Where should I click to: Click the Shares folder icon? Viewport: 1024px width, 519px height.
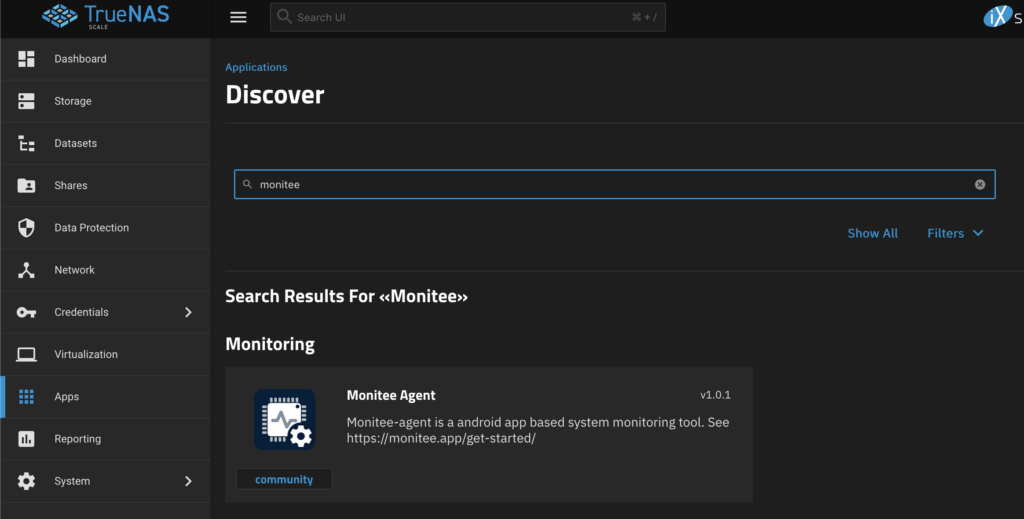pos(27,186)
